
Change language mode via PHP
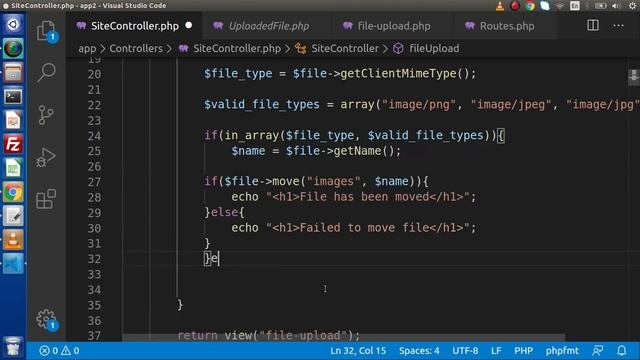pyautogui.click(x=523, y=351)
